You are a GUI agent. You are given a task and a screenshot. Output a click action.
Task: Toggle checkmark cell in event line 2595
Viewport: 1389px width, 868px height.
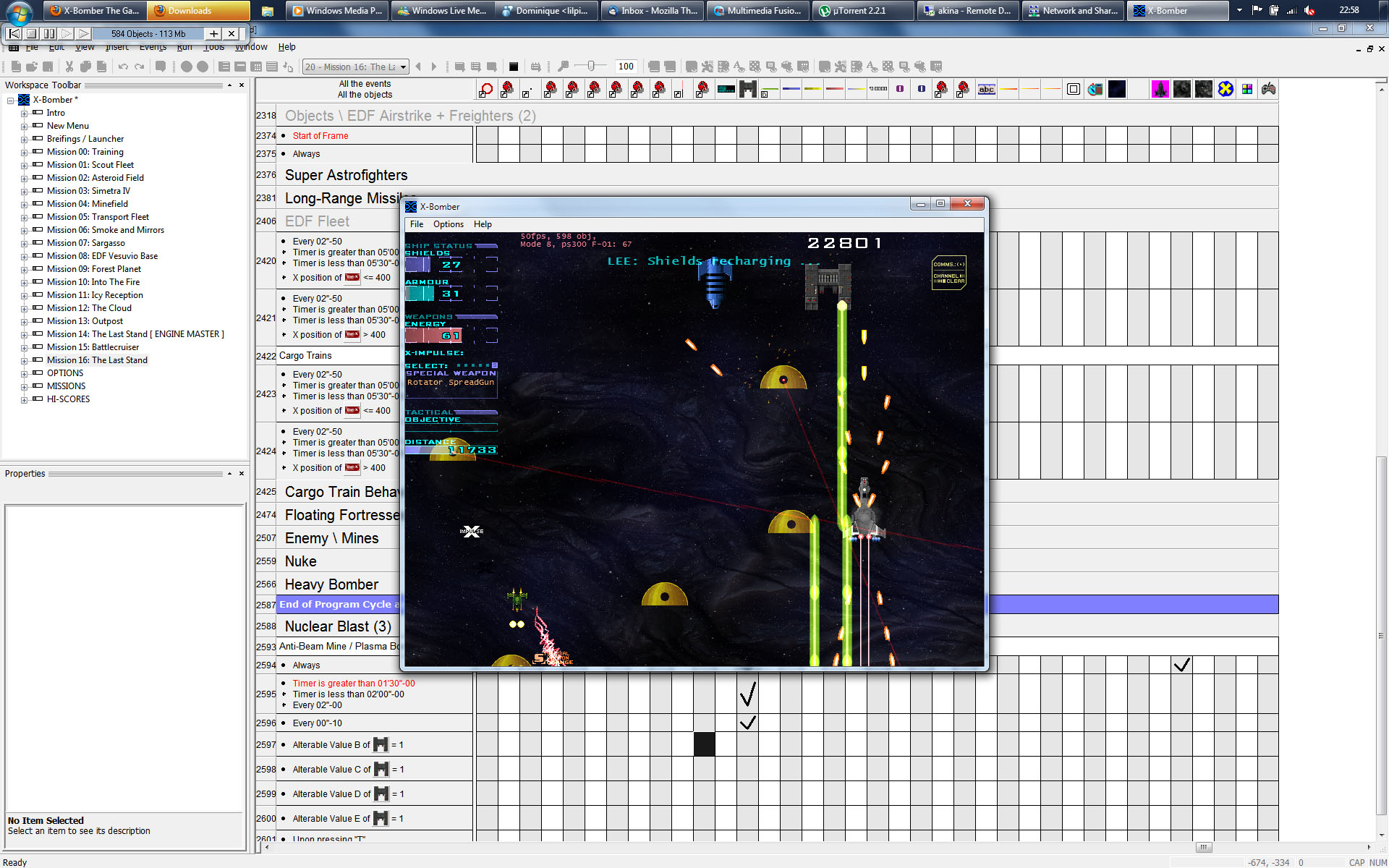point(748,694)
